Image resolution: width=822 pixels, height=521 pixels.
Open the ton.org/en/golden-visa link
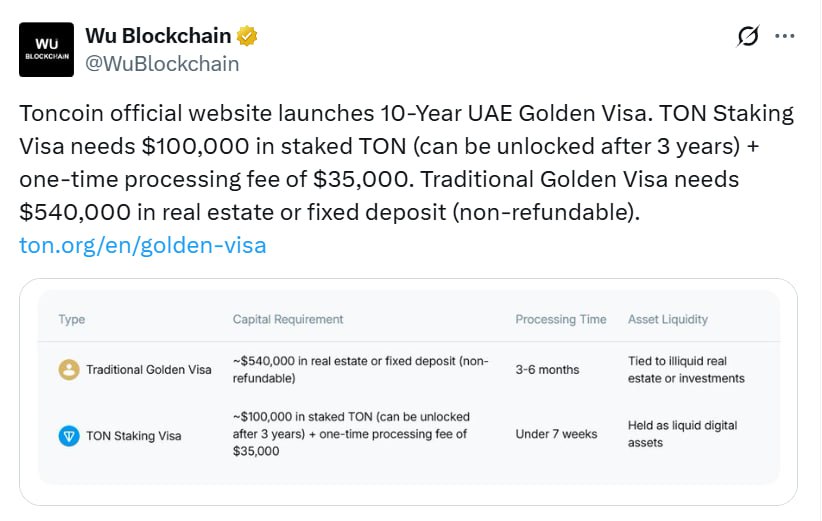click(143, 245)
